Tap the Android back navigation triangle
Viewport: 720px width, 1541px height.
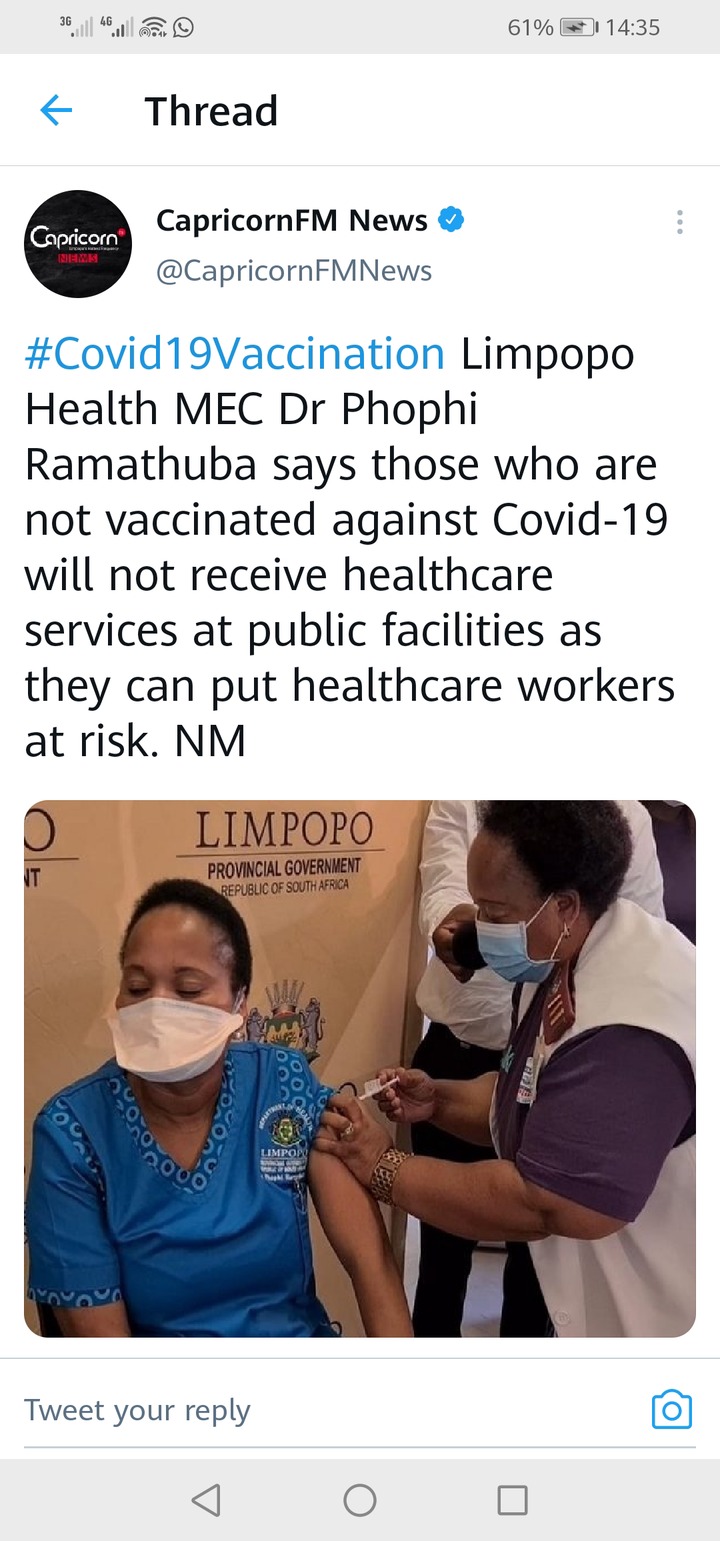206,1499
